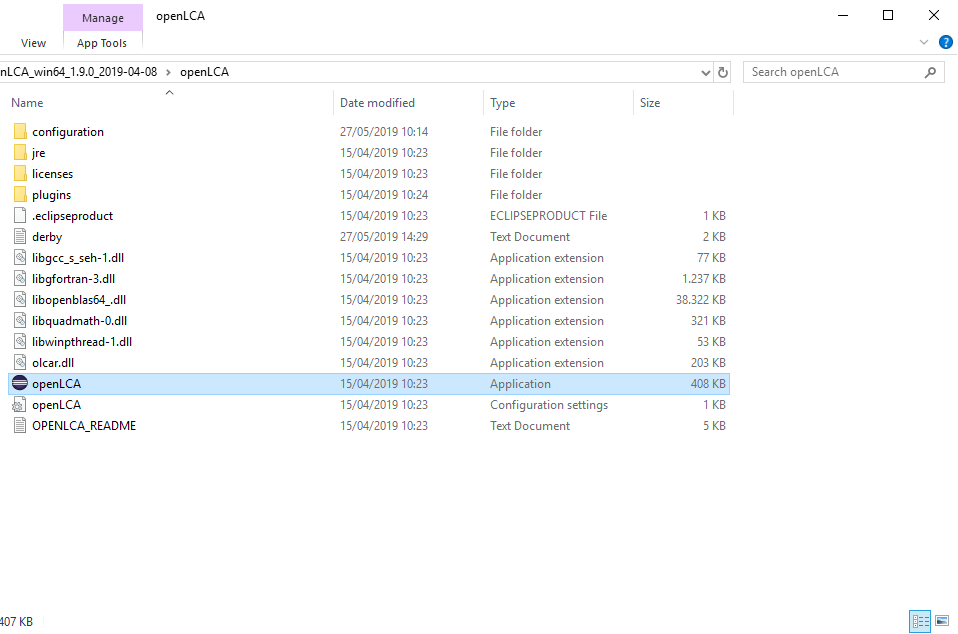Select the derby file name
Viewport: 958px width, 634px height.
point(47,236)
